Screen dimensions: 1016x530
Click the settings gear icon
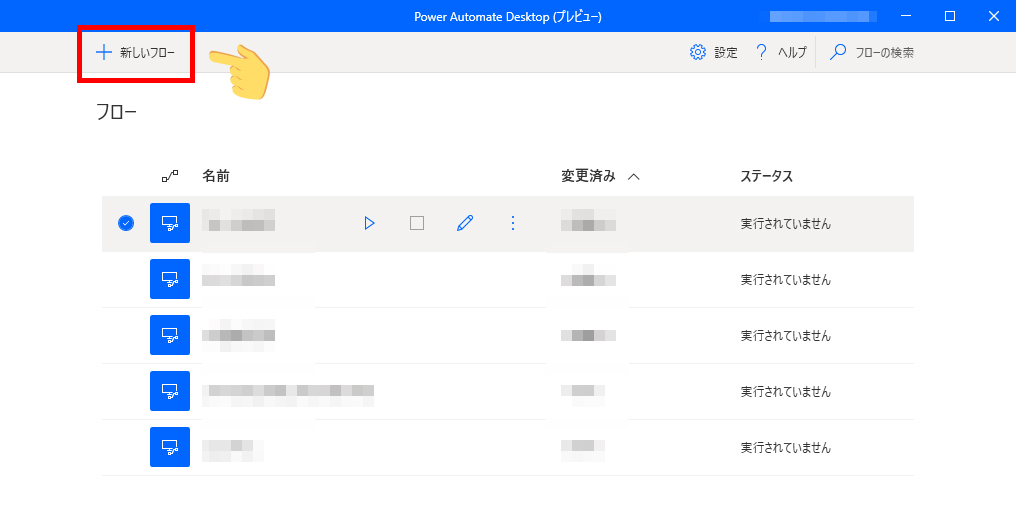[698, 52]
